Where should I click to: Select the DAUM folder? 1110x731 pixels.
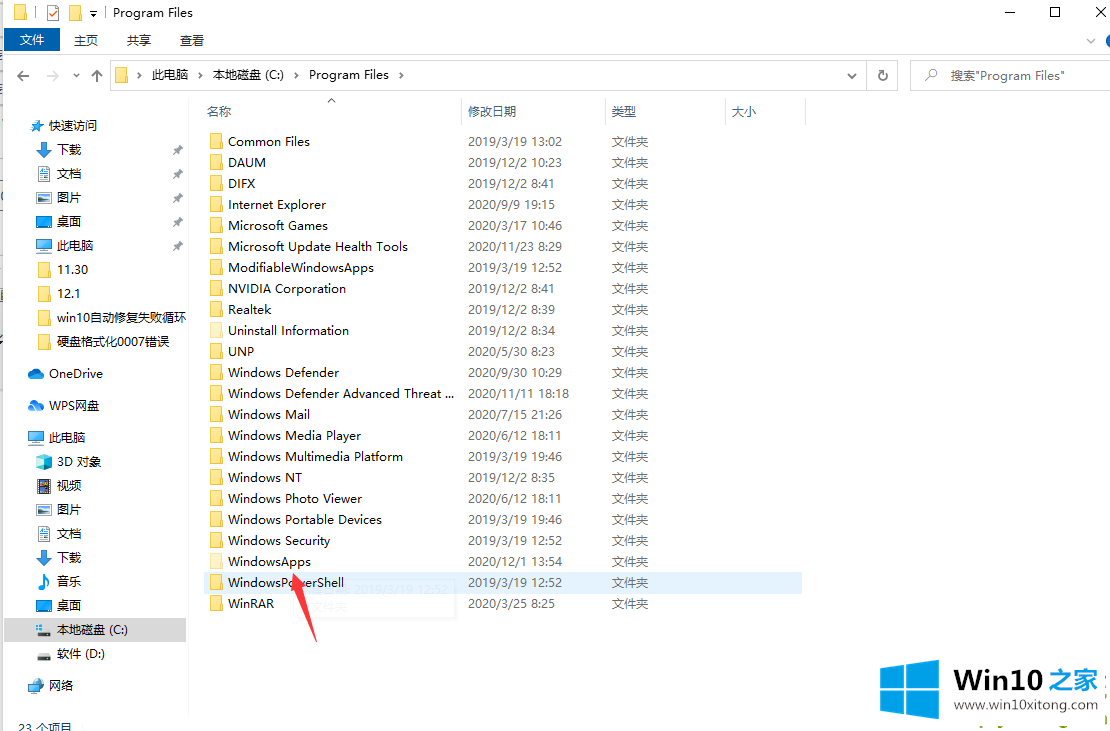[247, 163]
